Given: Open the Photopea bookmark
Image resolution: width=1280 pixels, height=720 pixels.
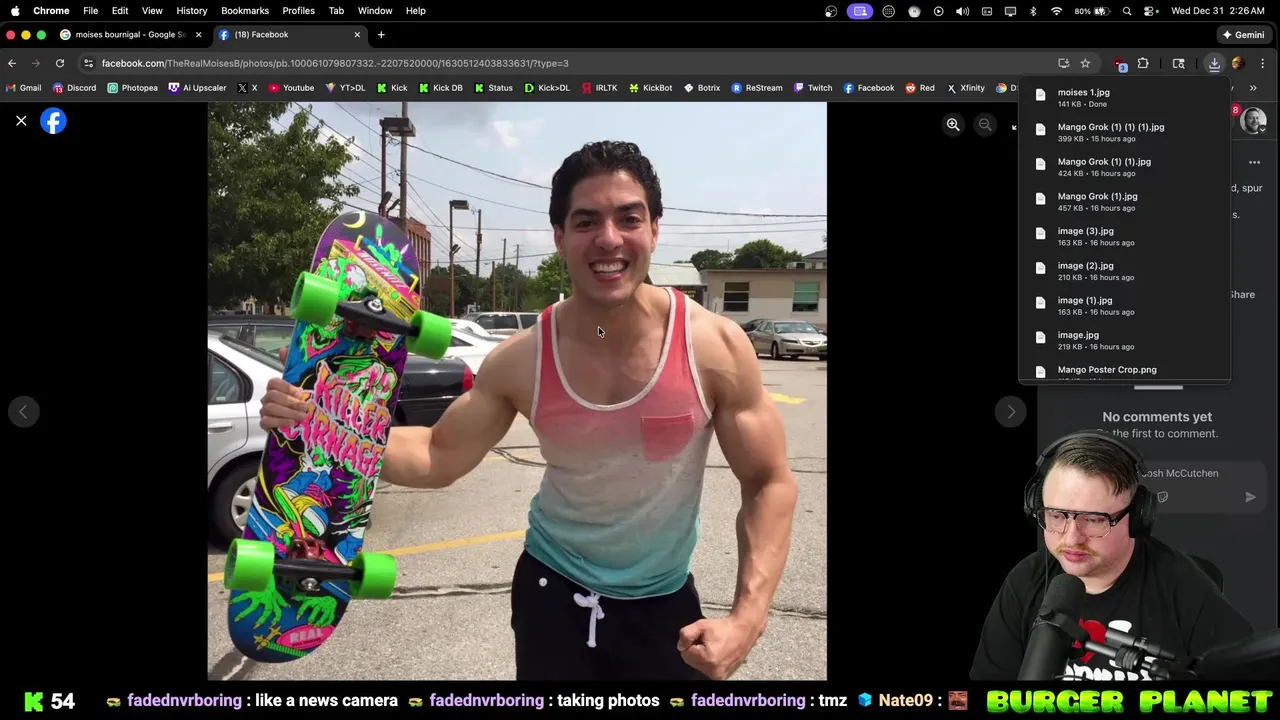Looking at the screenshot, I should 132,88.
